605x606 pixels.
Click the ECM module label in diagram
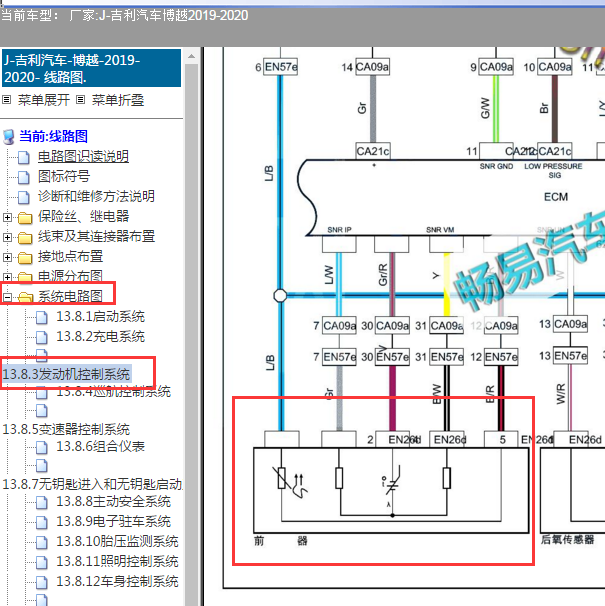click(x=556, y=197)
